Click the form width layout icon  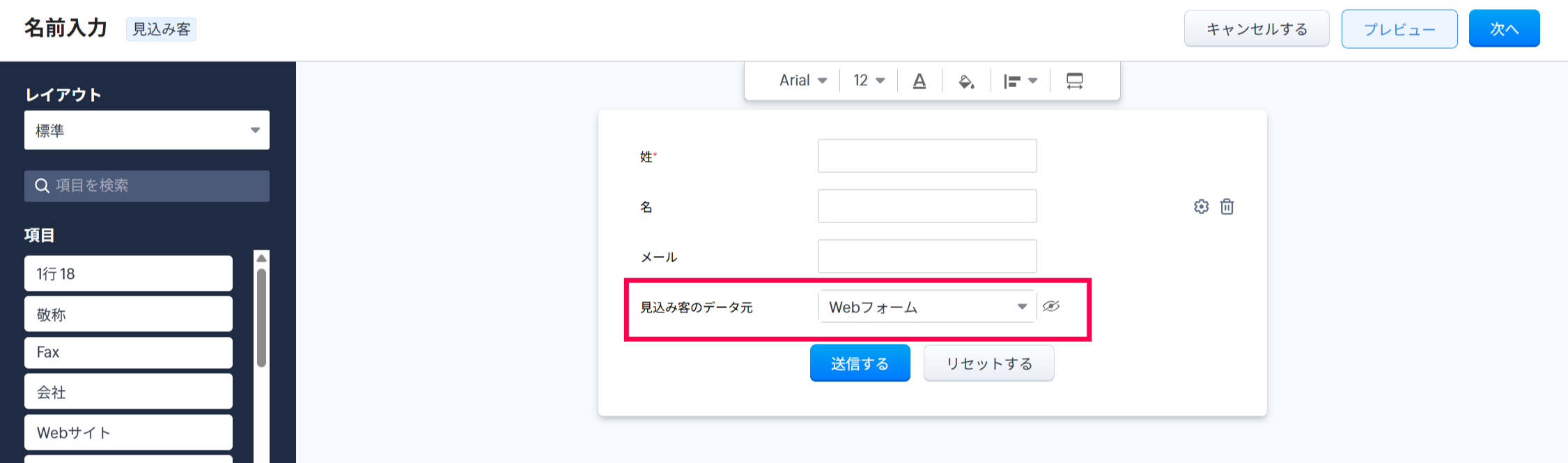1074,82
